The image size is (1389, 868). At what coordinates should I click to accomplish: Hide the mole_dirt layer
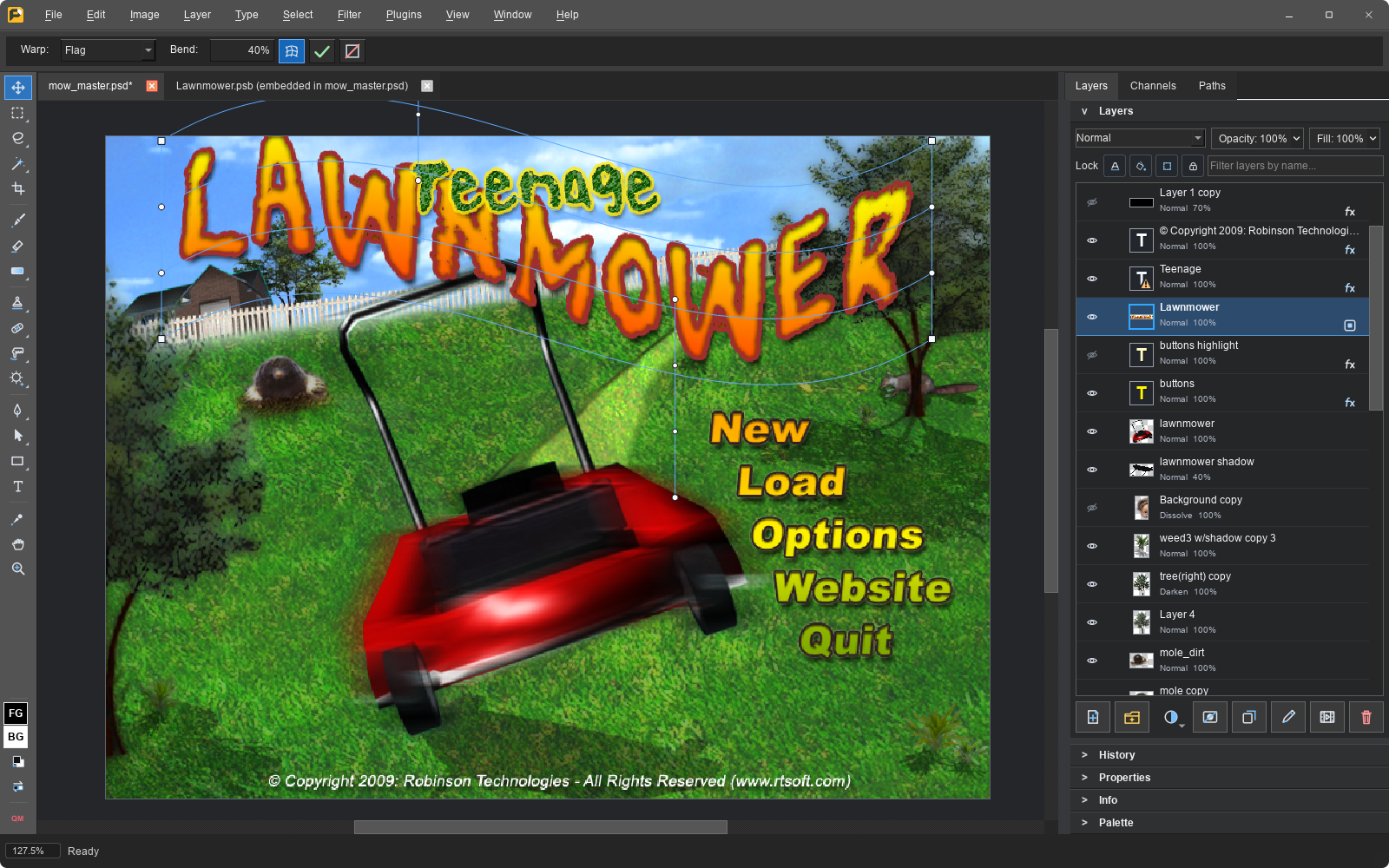pyautogui.click(x=1092, y=661)
